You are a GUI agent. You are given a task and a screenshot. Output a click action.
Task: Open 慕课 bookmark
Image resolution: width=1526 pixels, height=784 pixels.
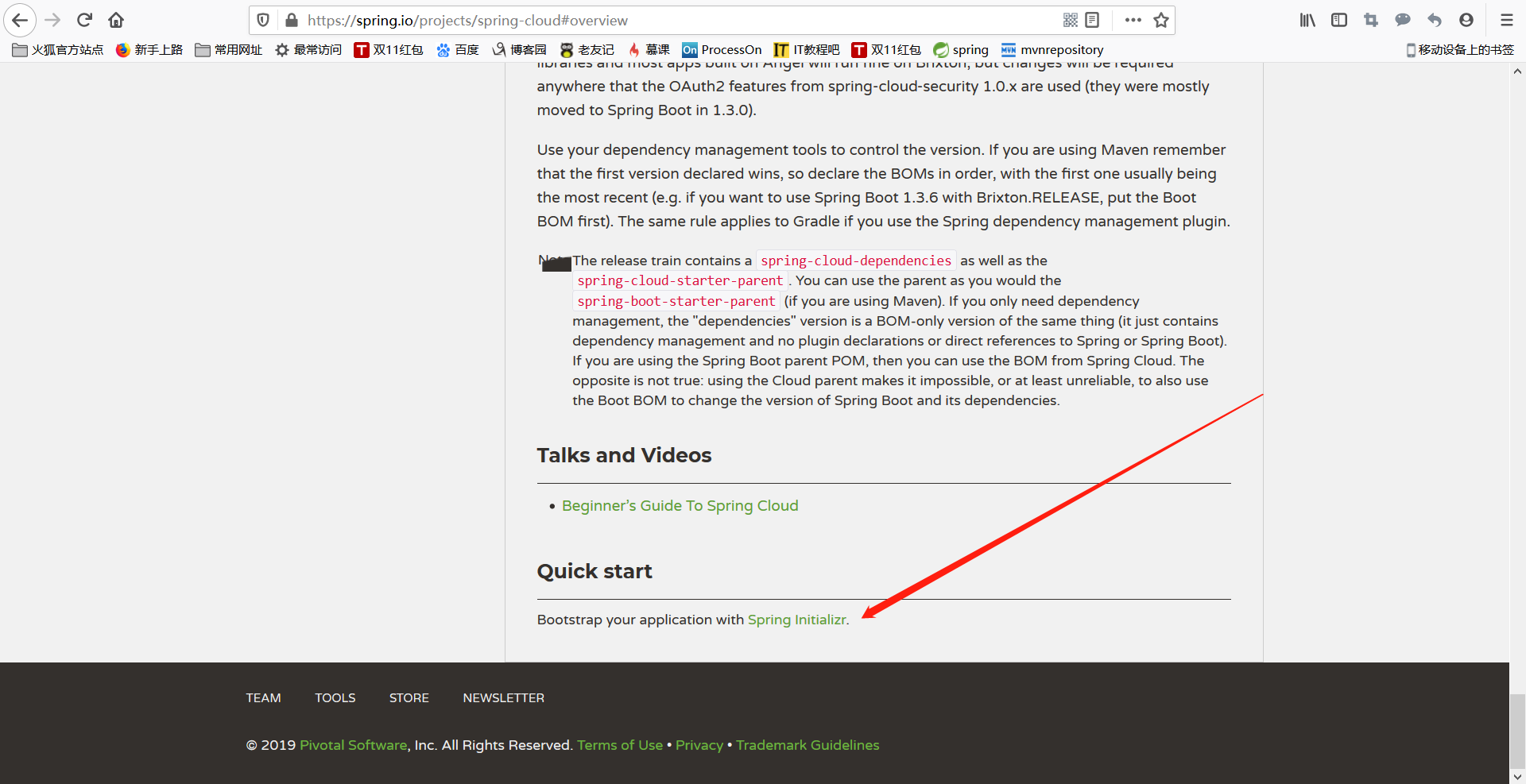pyautogui.click(x=649, y=50)
